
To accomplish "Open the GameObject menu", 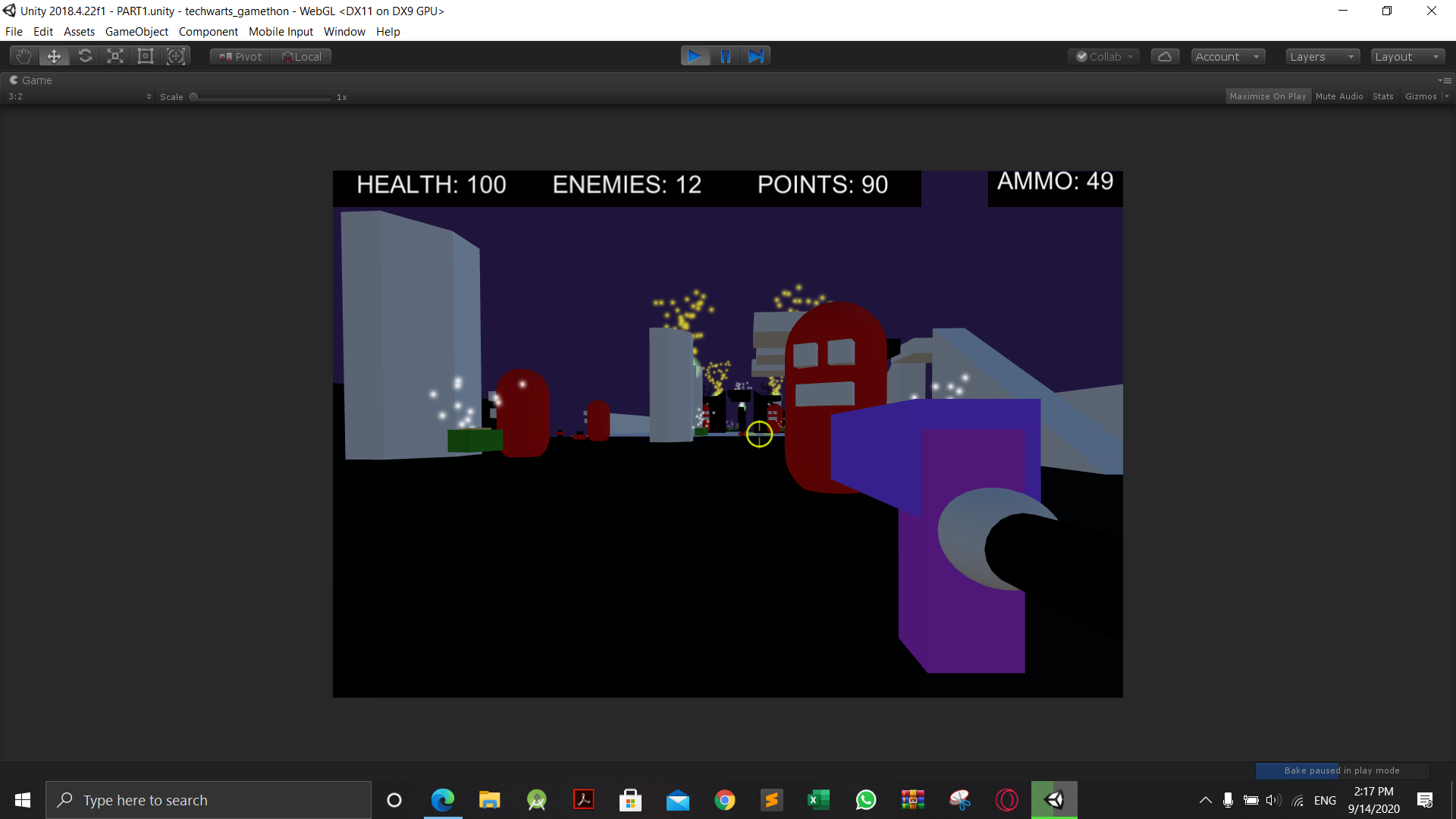I will 136,32.
